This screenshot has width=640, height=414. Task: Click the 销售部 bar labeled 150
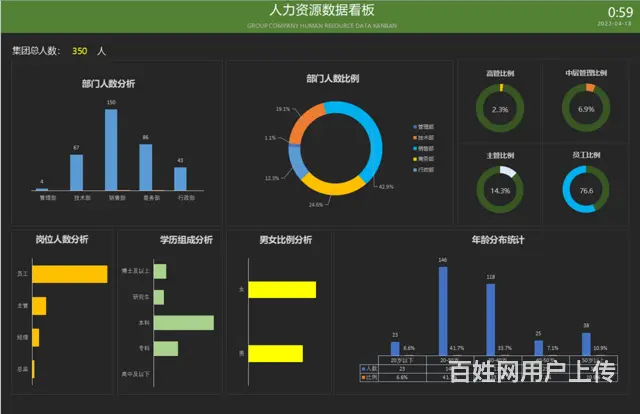(x=111, y=149)
